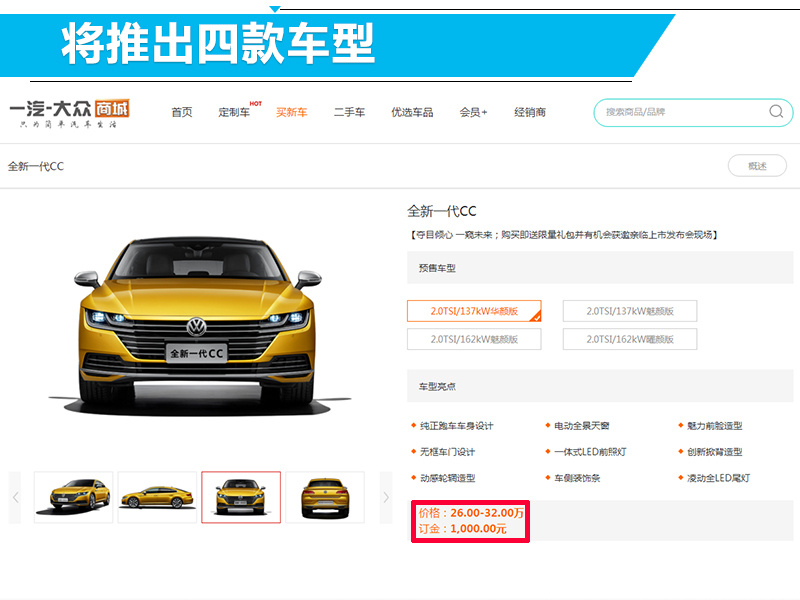This screenshot has width=800, height=600.
Task: Click the deposit 1,000.00元 text
Action: click(478, 529)
